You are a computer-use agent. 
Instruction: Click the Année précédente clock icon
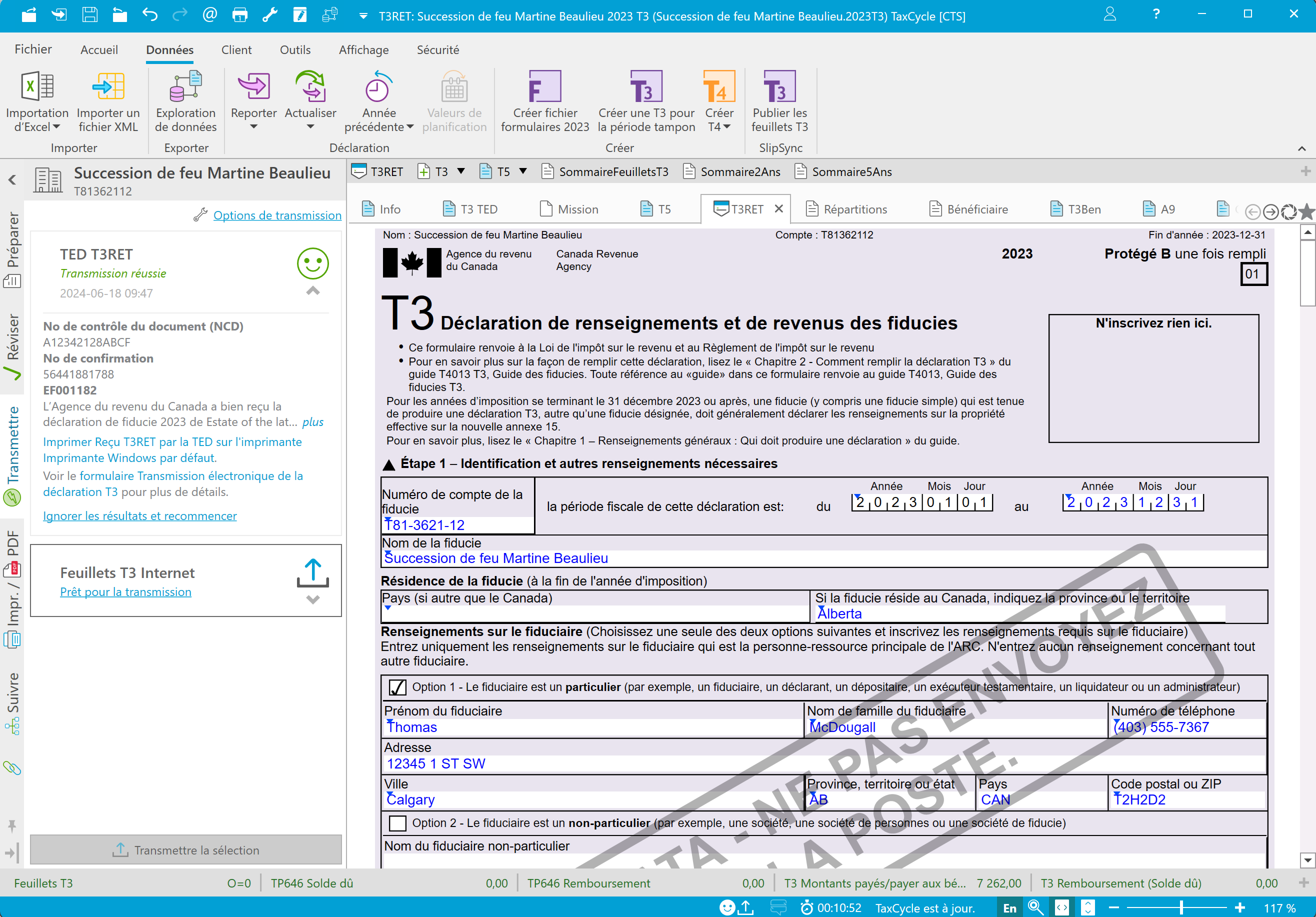[x=378, y=87]
